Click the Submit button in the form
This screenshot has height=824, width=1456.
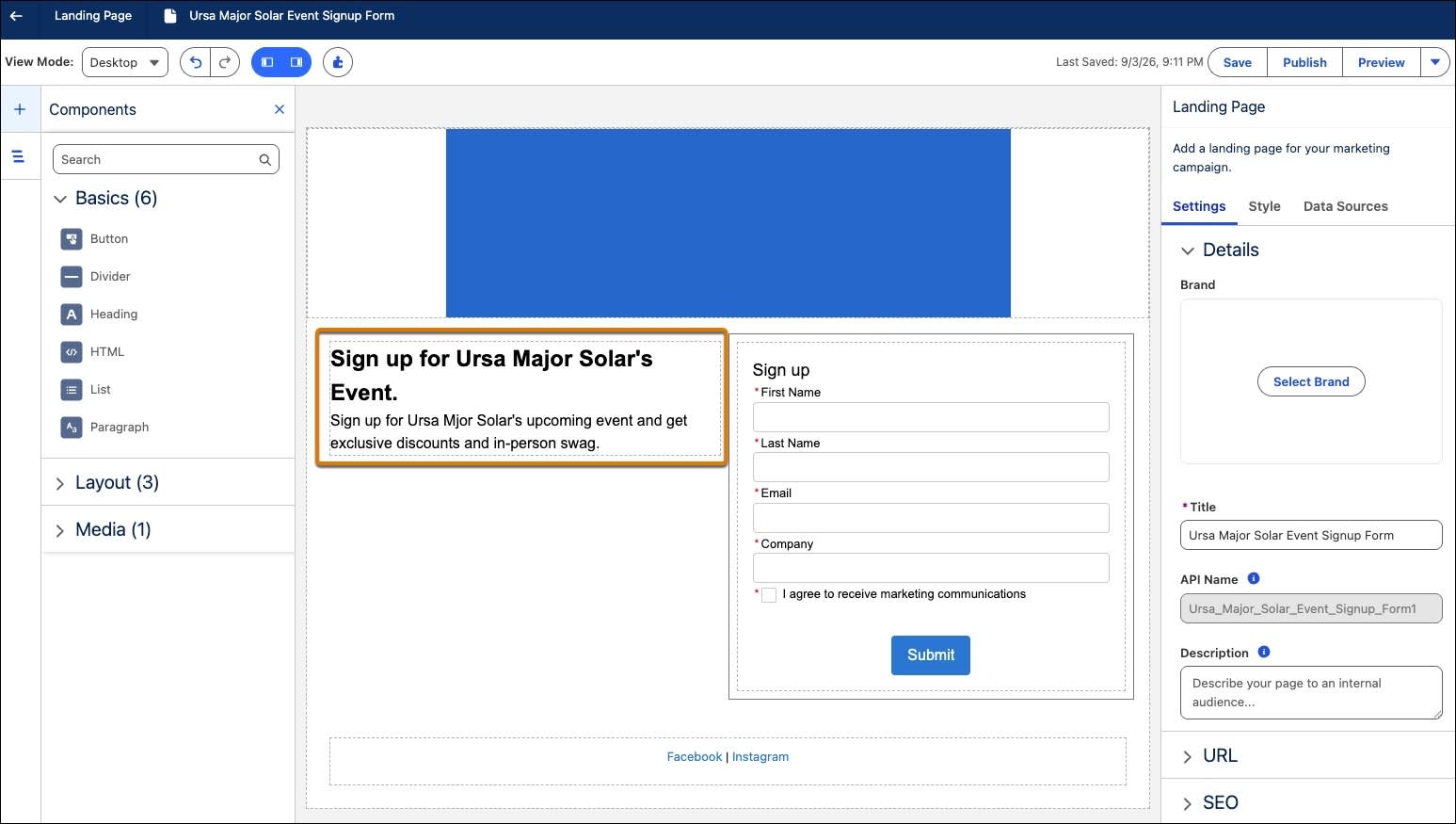tap(930, 655)
